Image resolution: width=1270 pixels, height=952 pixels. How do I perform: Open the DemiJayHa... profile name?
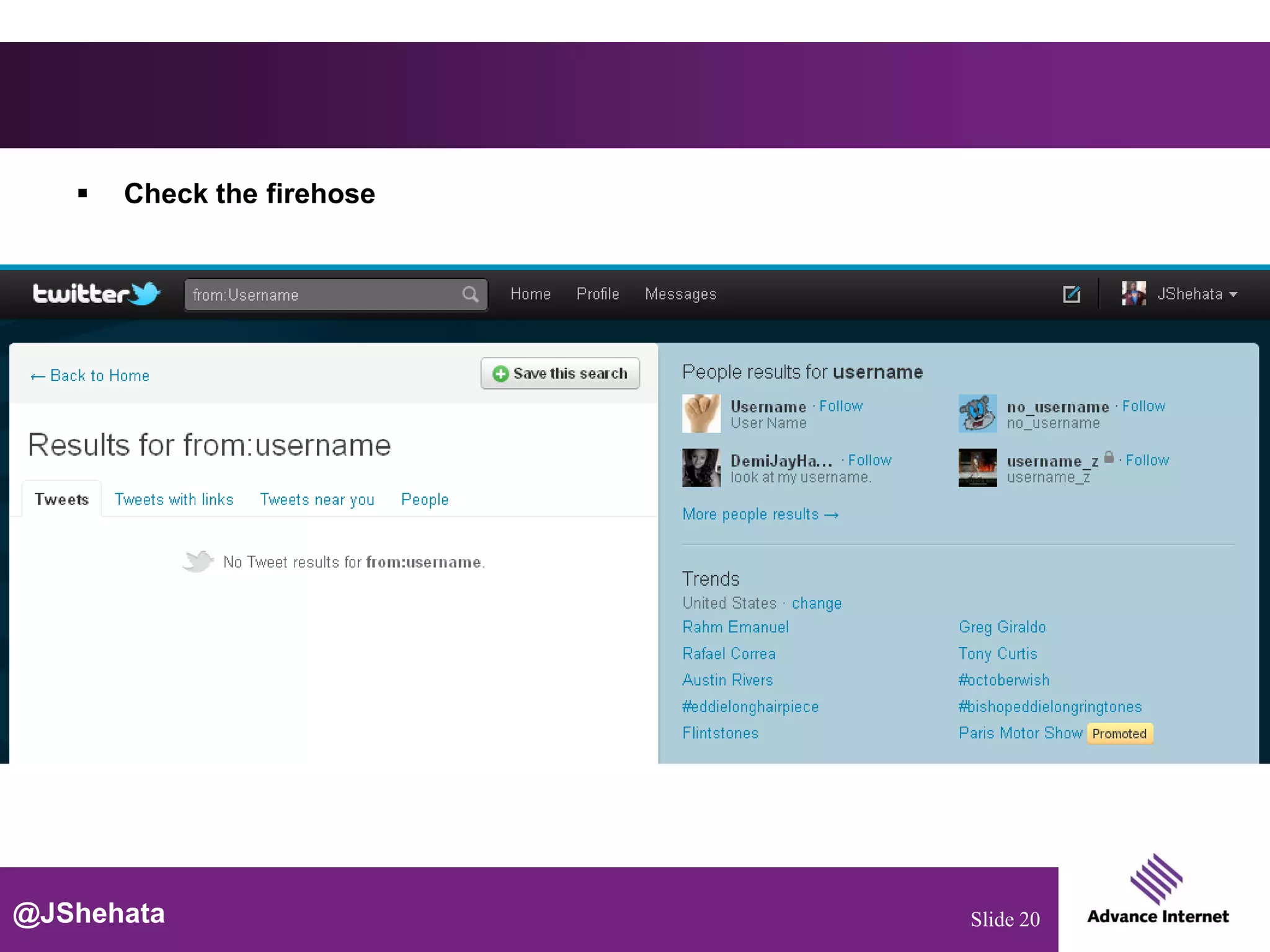(781, 461)
